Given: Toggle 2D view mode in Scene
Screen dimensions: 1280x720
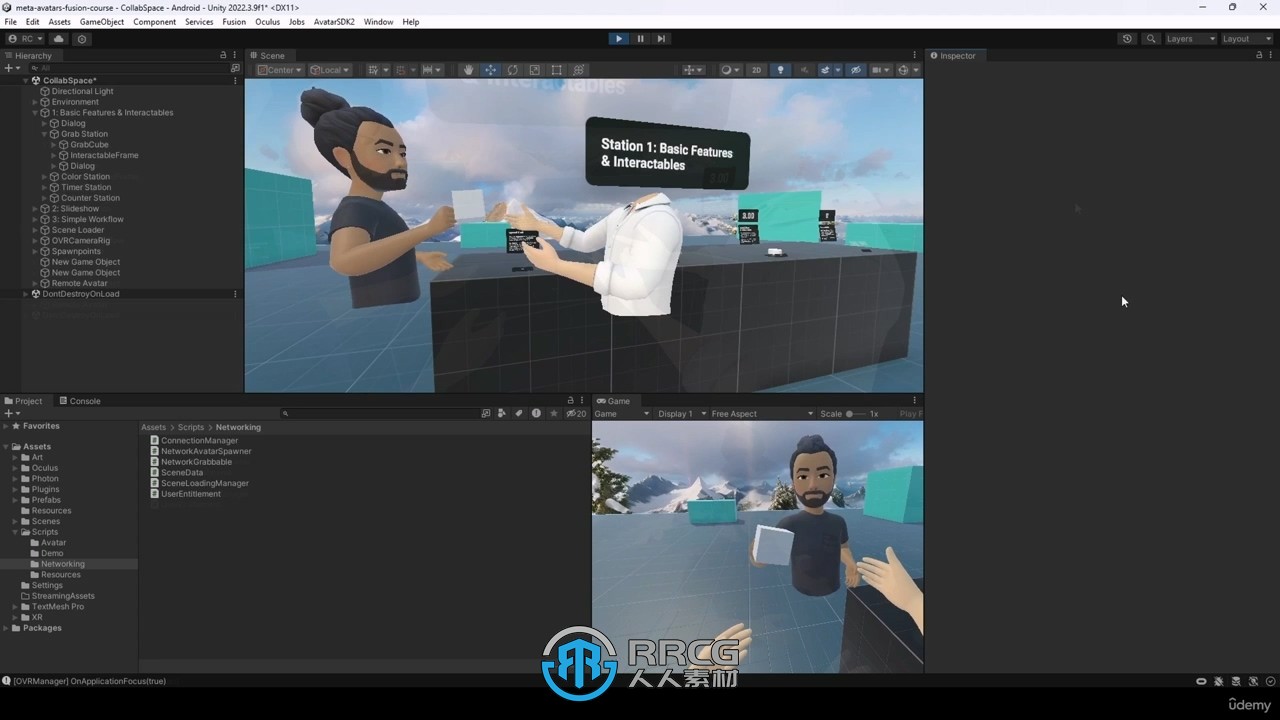Looking at the screenshot, I should tap(756, 70).
